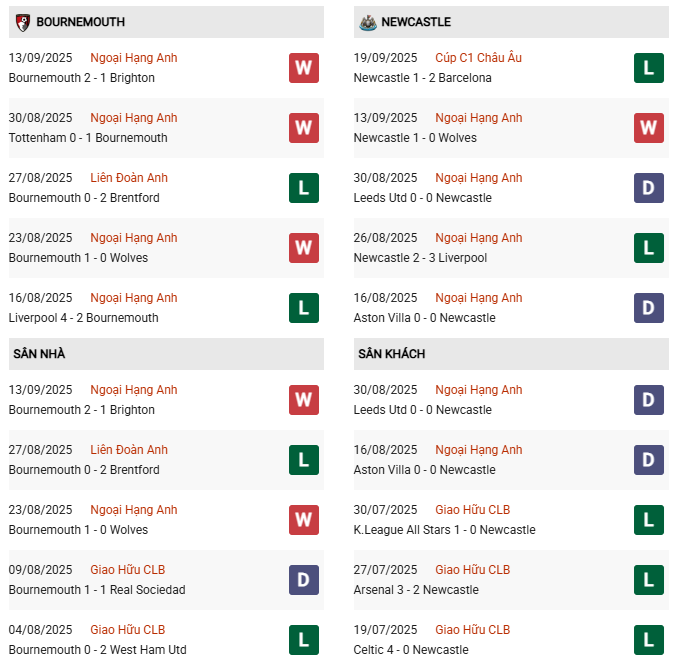Click the W badge for Bournemouth vs Brighton in the top Bournemouth list

pos(304,68)
